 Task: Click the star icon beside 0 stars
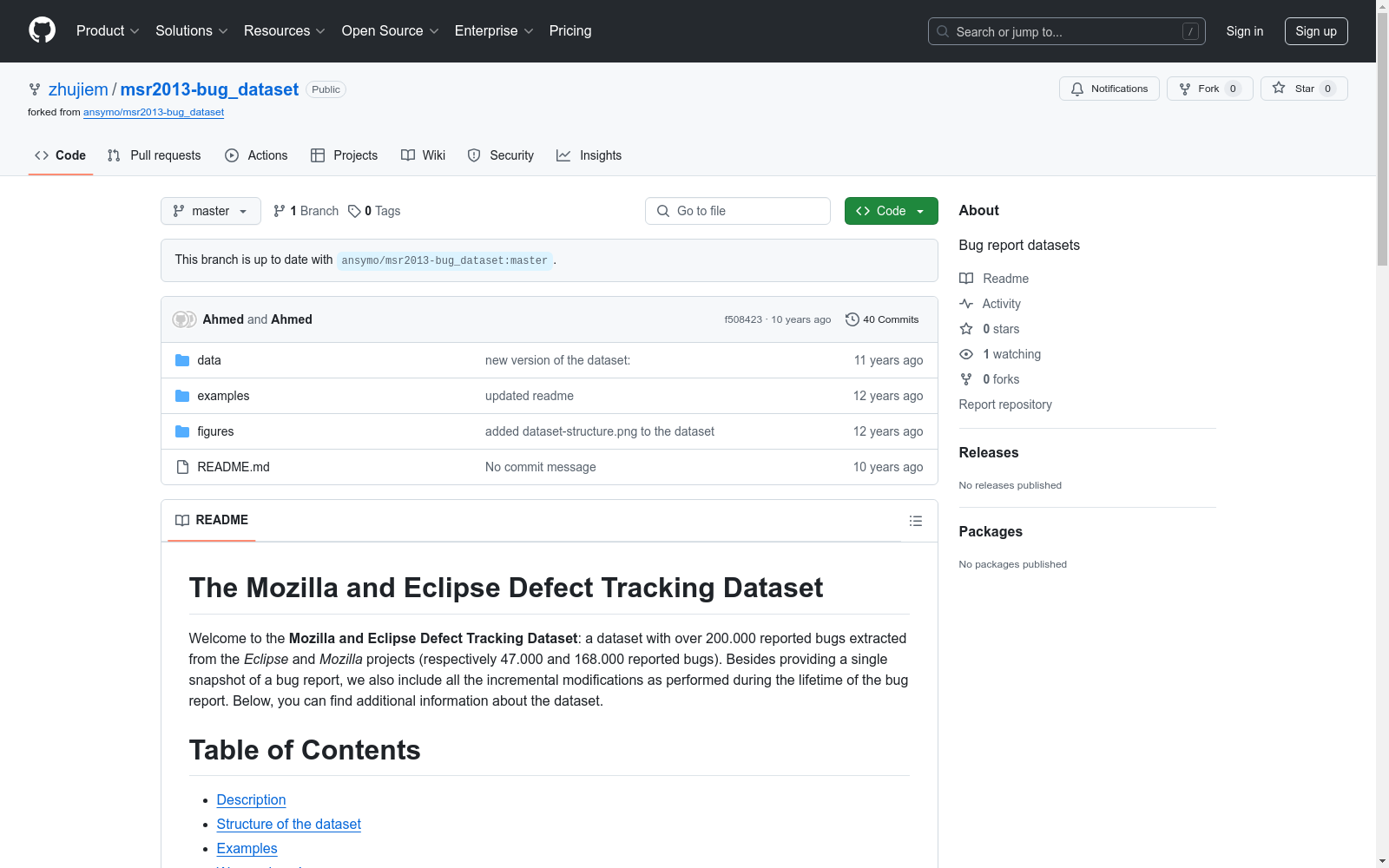[966, 329]
